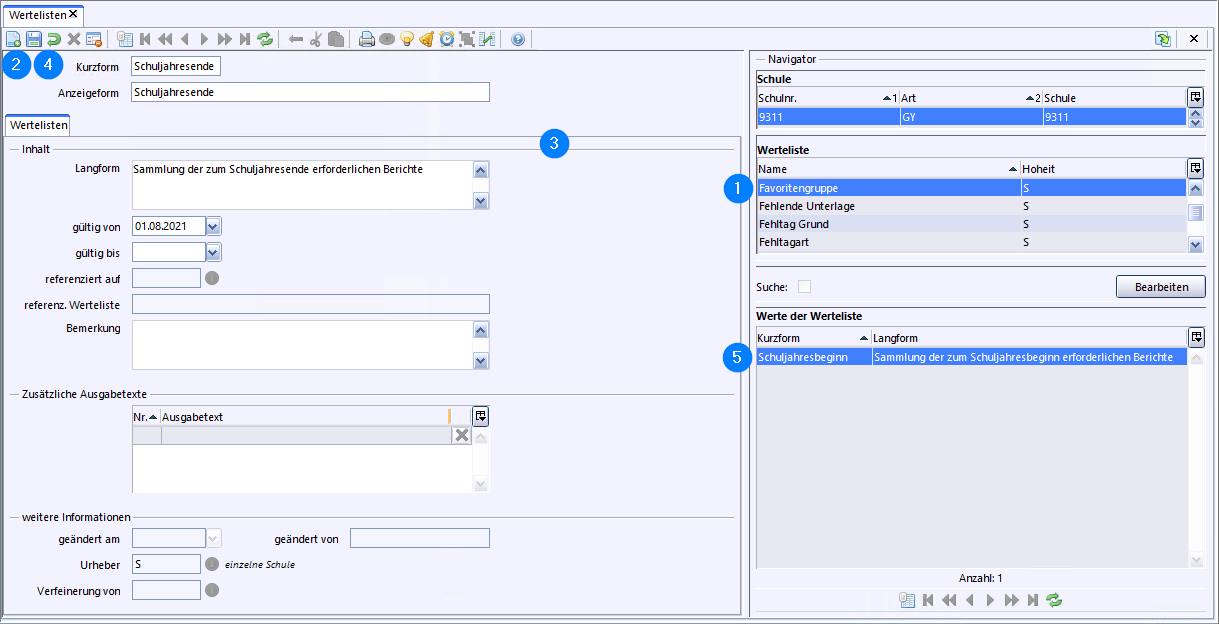Refresh values list with bottom green arrows
The image size is (1219, 624).
pyautogui.click(x=1054, y=600)
